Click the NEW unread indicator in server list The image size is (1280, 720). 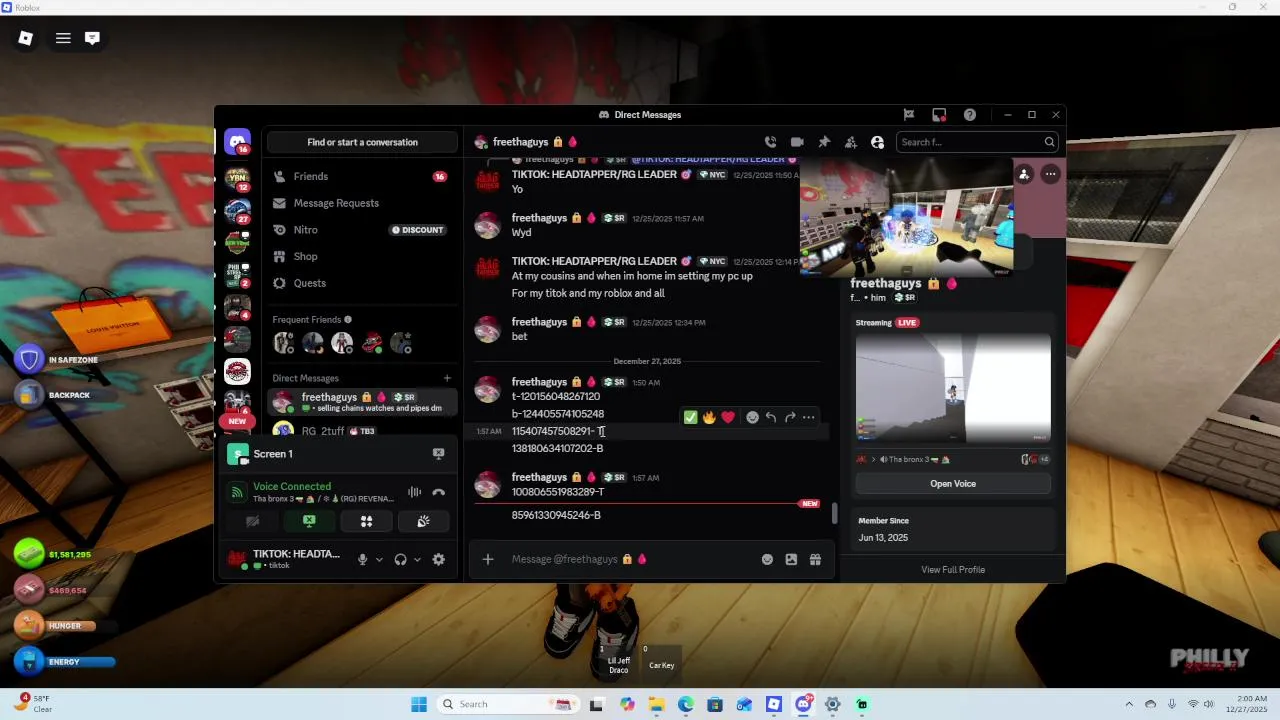[237, 421]
